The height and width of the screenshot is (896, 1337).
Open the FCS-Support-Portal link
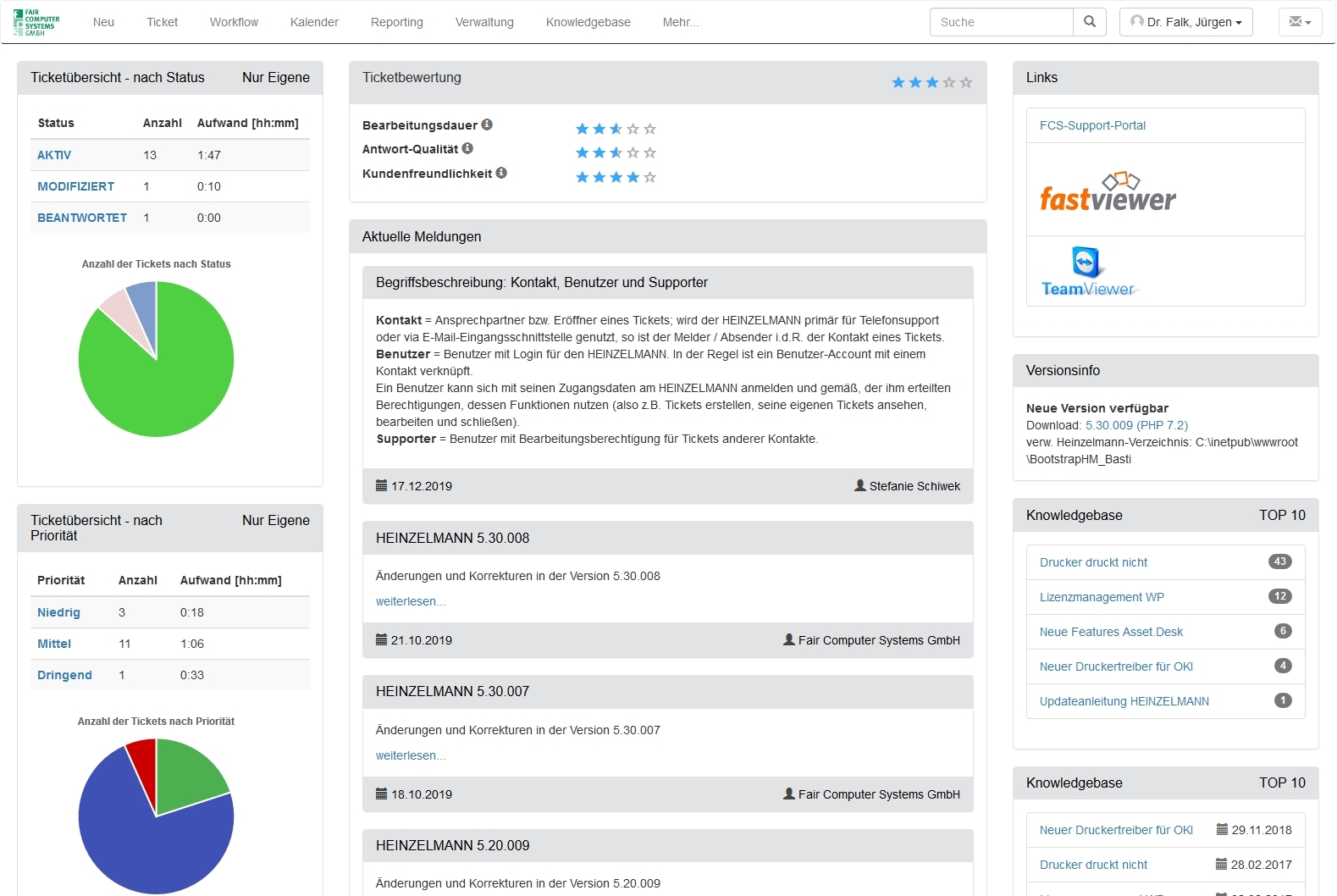pos(1092,125)
